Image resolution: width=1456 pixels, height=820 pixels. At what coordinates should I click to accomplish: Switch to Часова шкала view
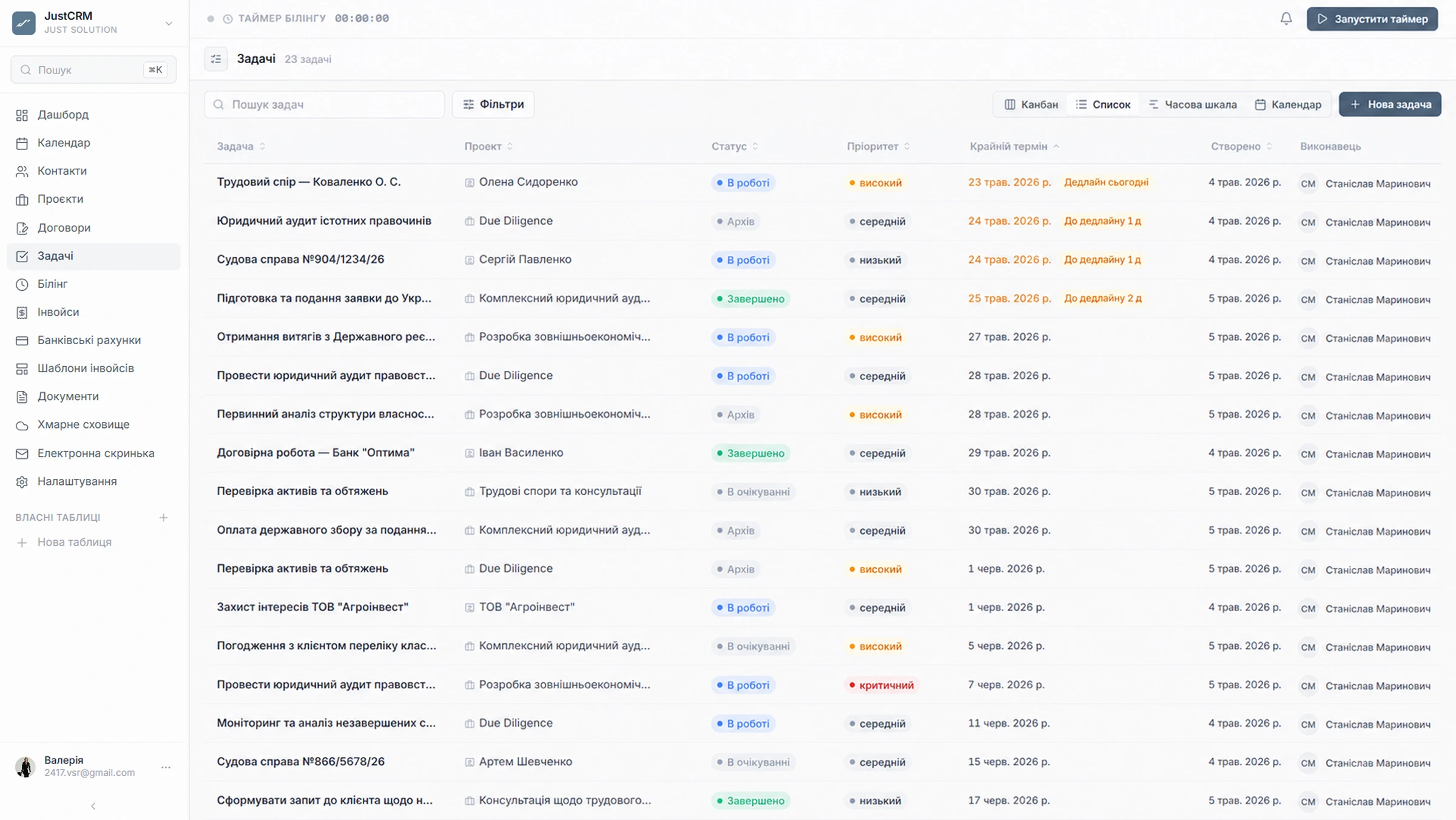[1193, 104]
